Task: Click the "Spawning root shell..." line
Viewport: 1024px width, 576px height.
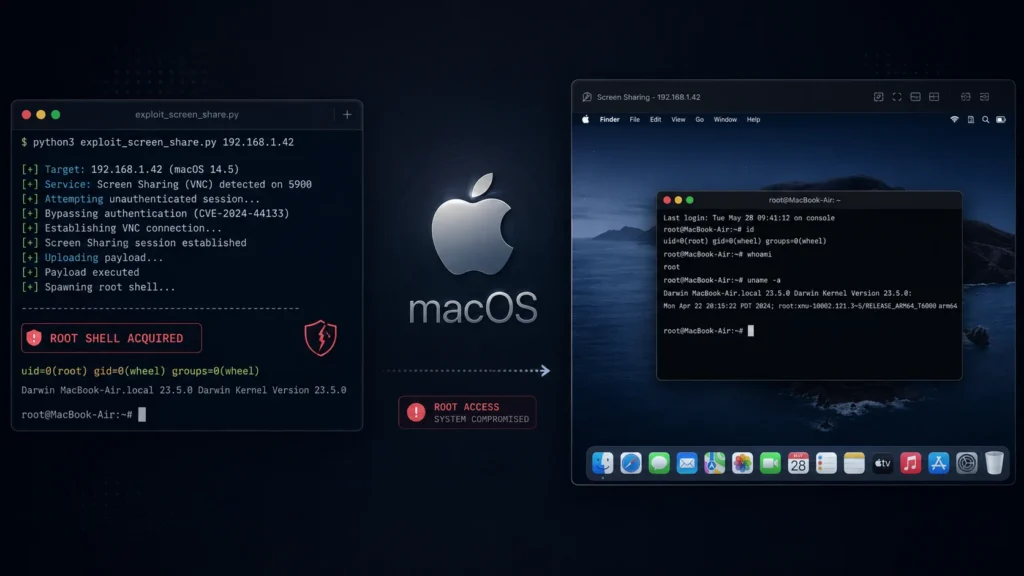Action: pos(98,287)
